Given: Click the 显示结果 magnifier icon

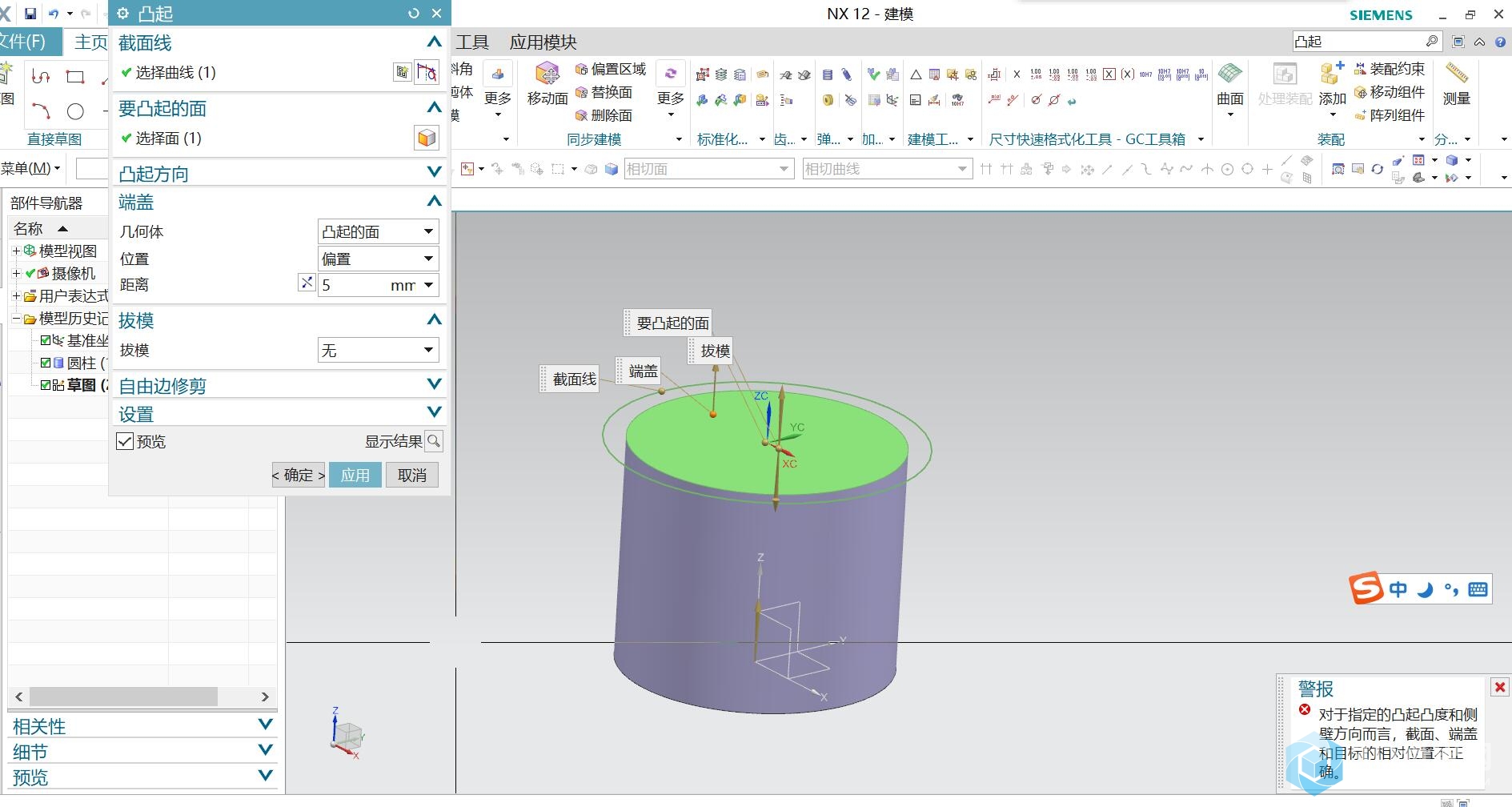Looking at the screenshot, I should tap(434, 441).
